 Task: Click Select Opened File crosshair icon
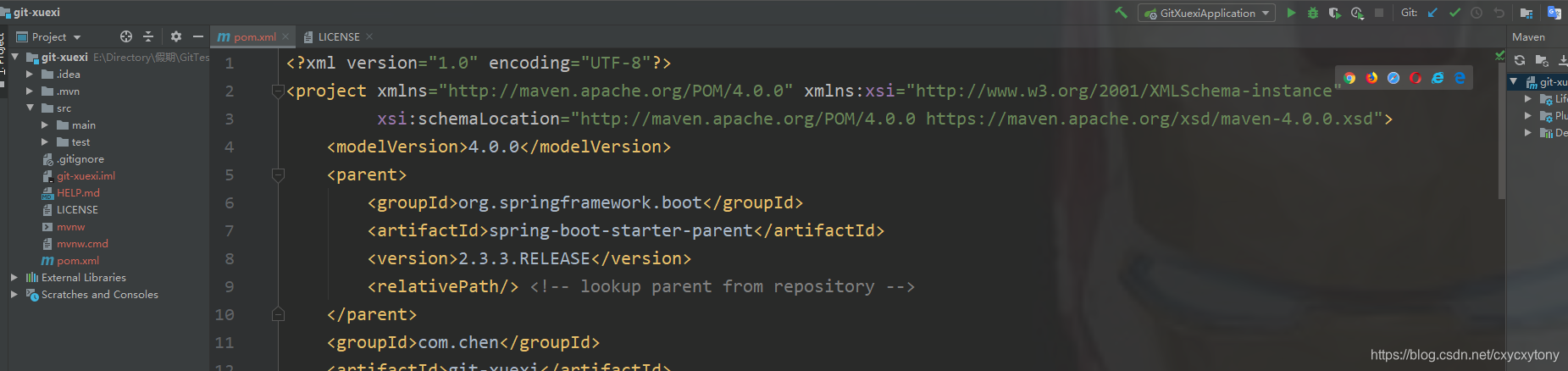click(x=126, y=36)
